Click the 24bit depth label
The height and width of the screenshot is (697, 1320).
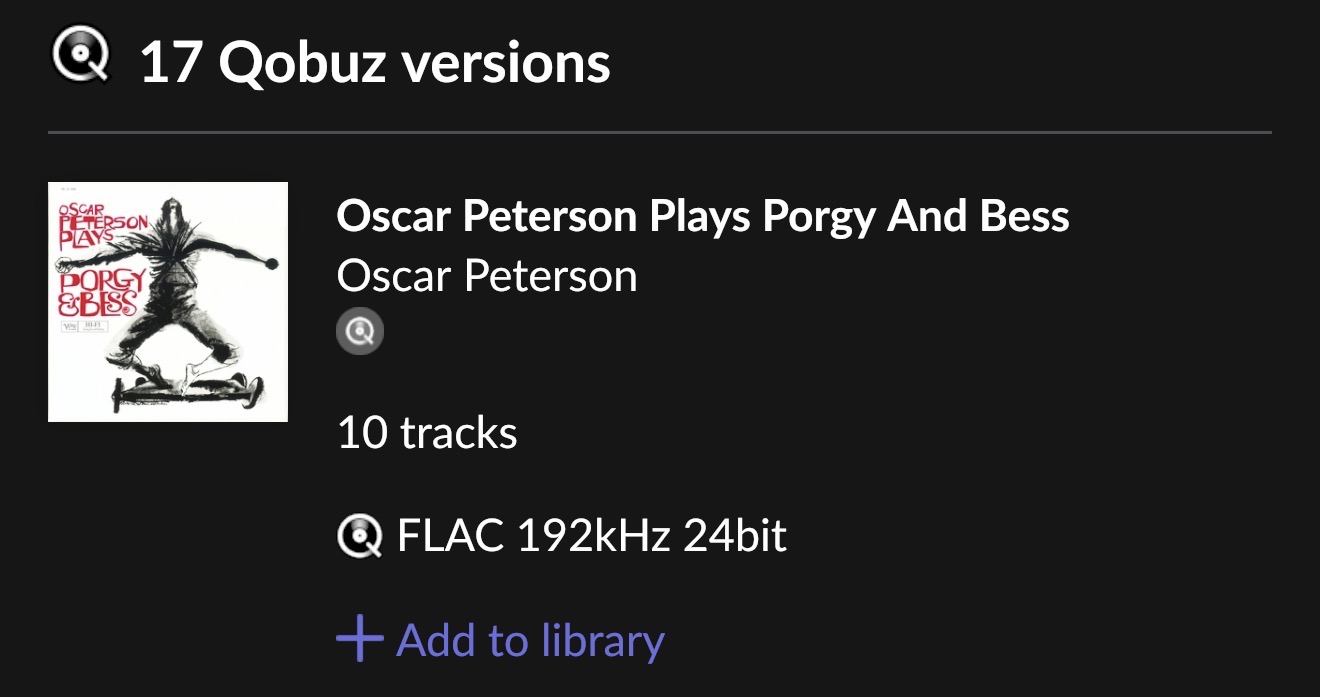735,537
